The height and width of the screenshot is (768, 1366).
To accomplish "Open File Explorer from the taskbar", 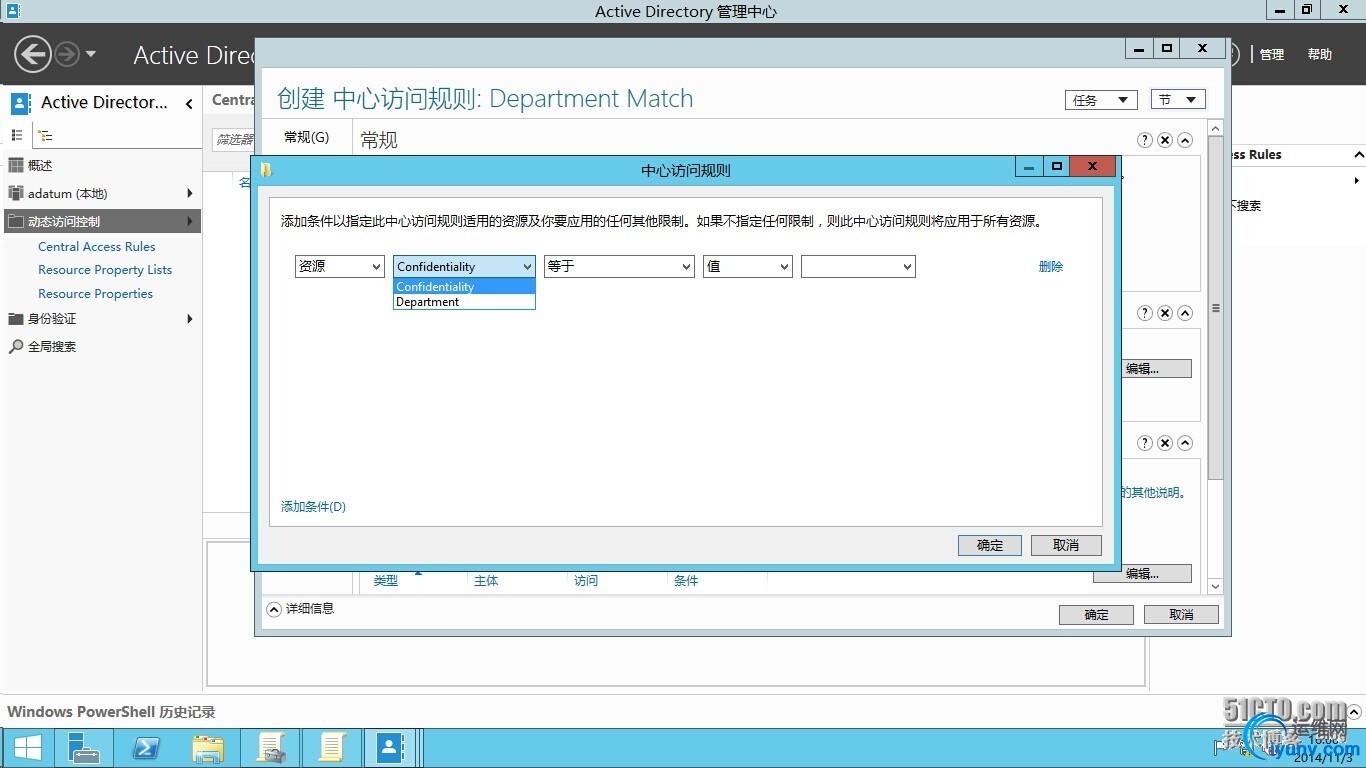I will click(x=208, y=747).
